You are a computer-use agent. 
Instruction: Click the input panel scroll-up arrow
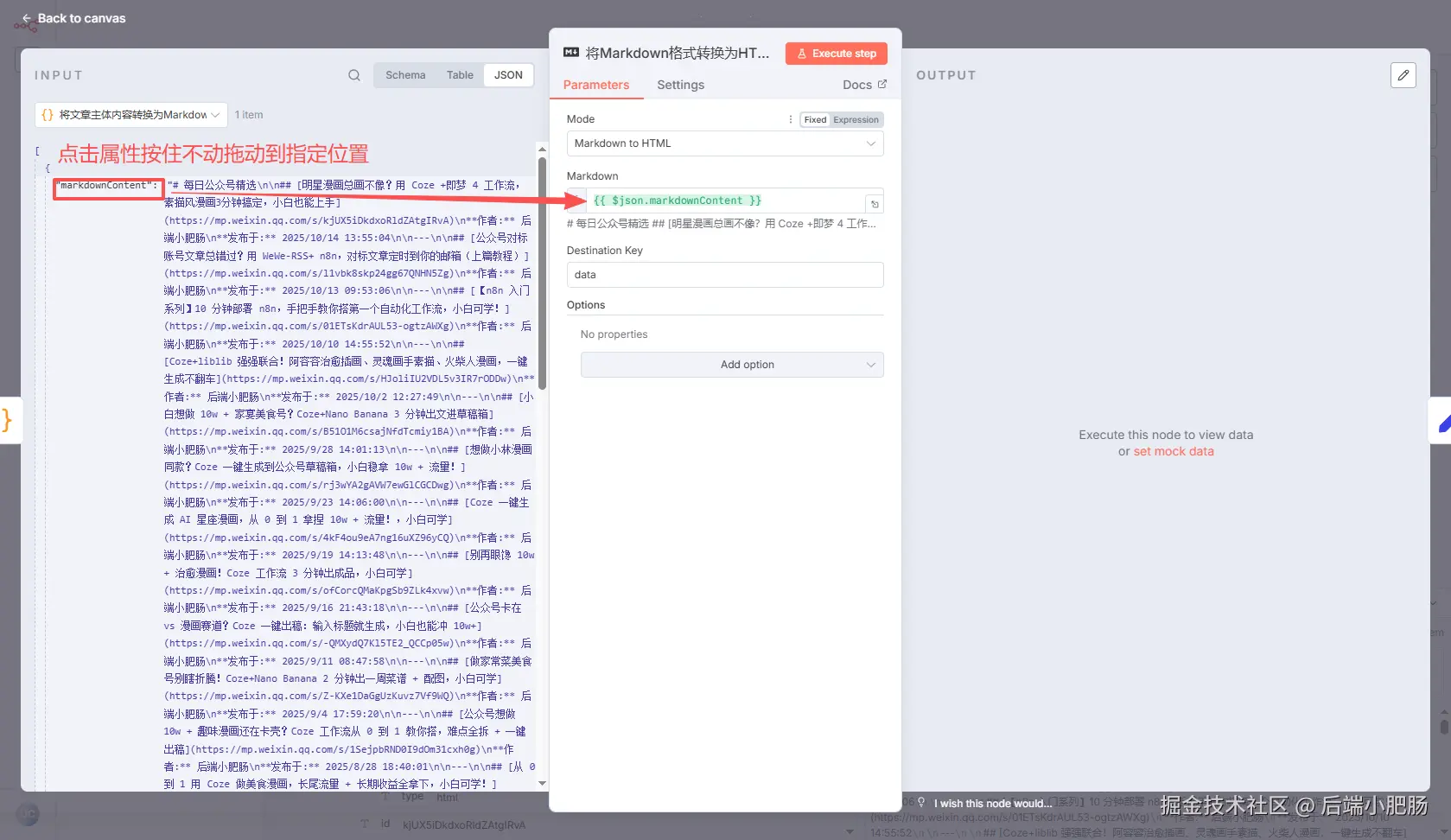(542, 149)
